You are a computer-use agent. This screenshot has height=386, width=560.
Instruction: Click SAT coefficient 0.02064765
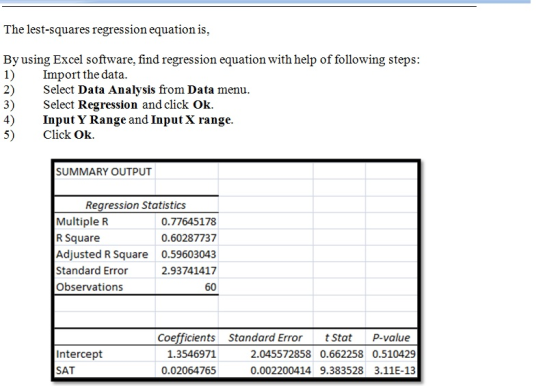[x=189, y=370]
